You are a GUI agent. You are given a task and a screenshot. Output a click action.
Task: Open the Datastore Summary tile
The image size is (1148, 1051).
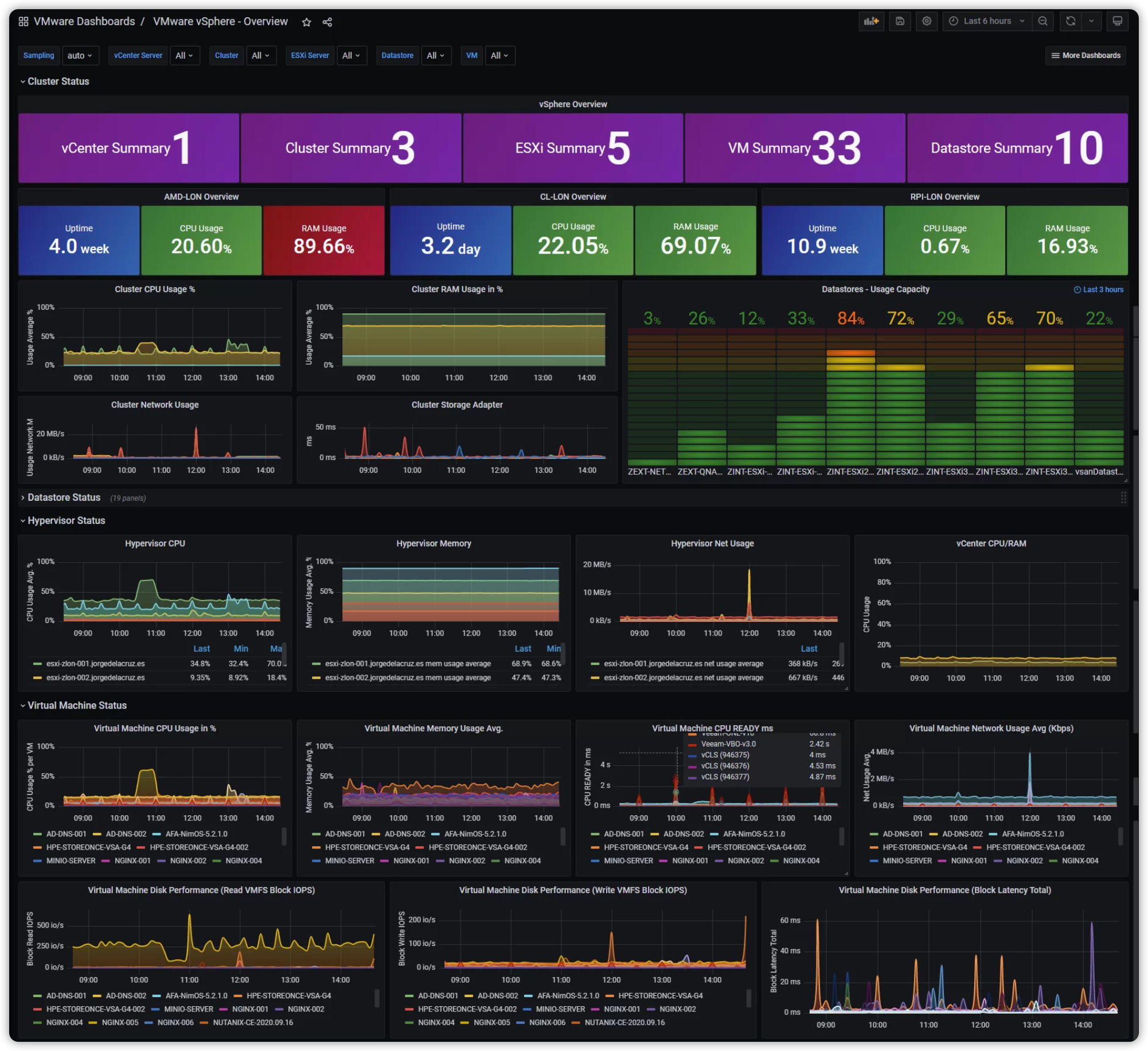coord(1018,148)
